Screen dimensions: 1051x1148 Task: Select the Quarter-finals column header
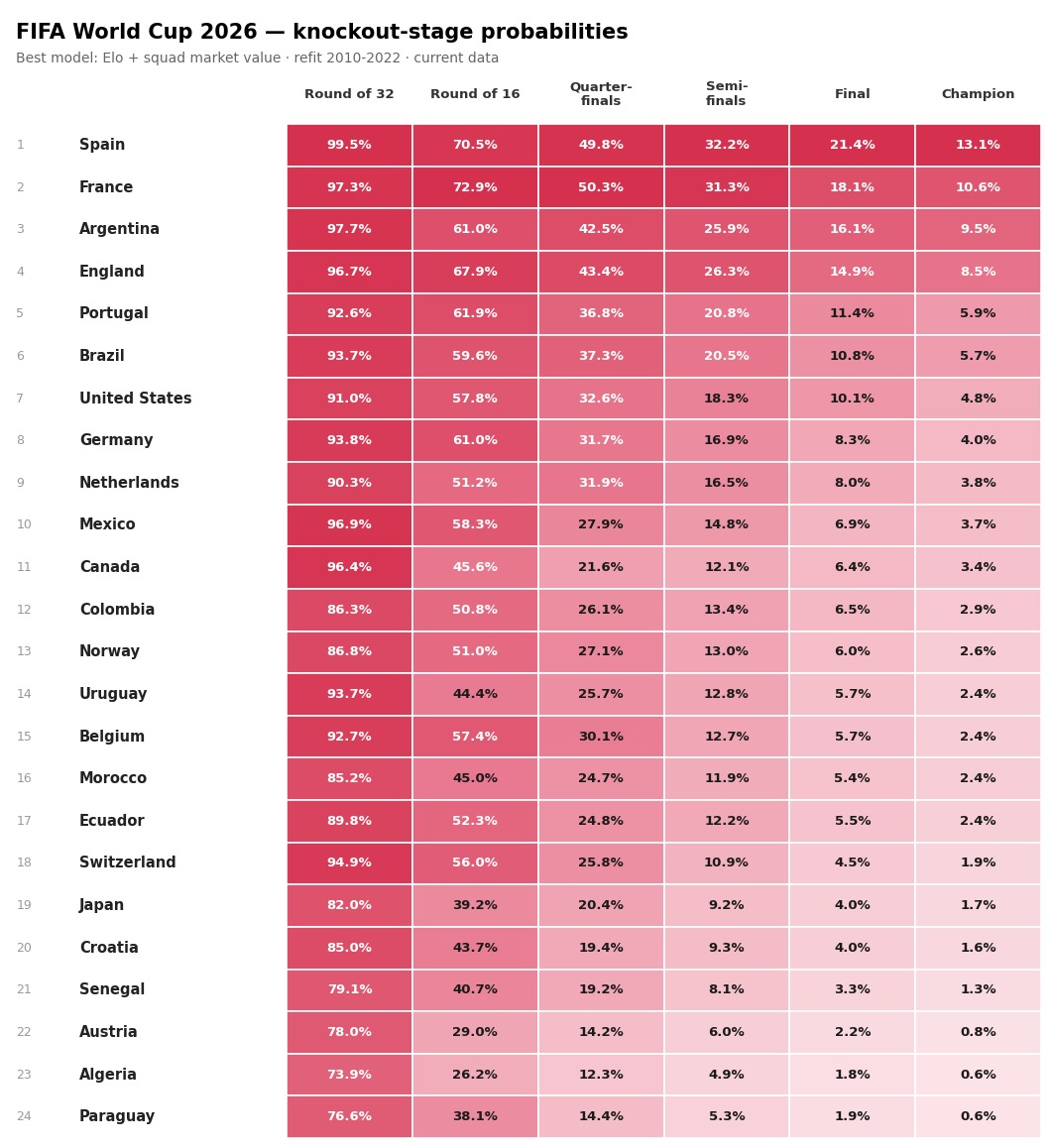601,94
